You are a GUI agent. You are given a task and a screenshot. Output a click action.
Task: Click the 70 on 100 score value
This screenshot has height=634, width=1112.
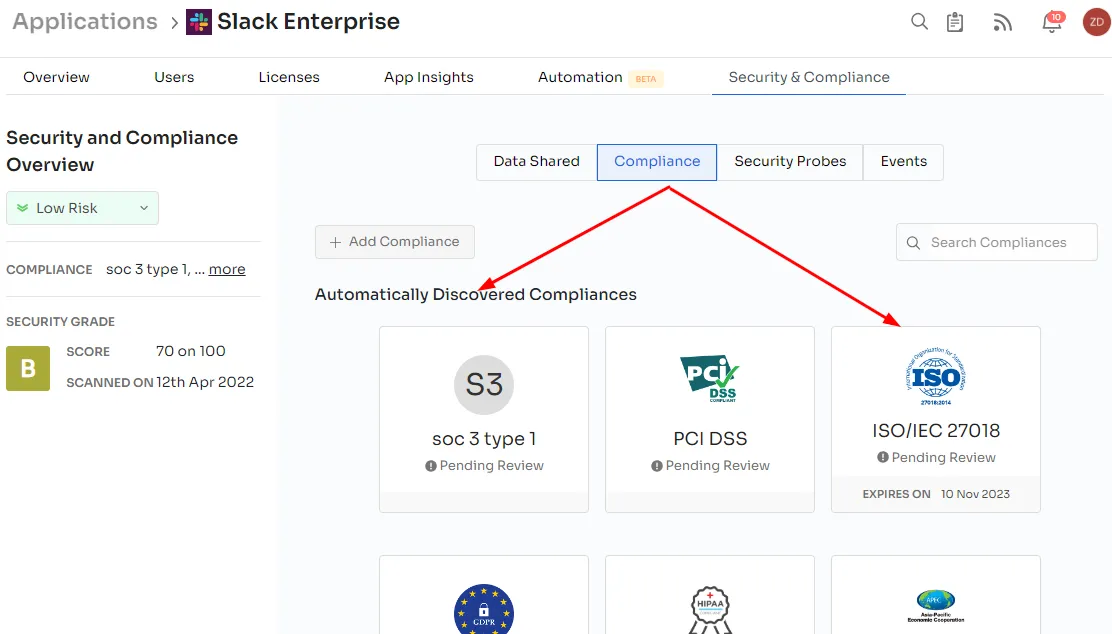click(x=191, y=351)
